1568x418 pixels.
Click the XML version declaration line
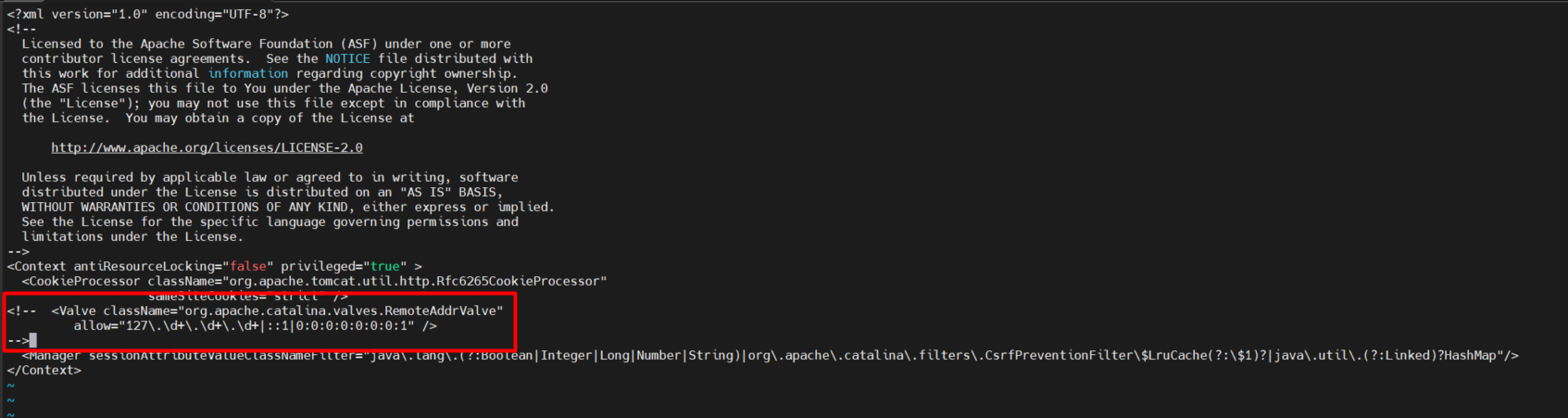point(148,14)
